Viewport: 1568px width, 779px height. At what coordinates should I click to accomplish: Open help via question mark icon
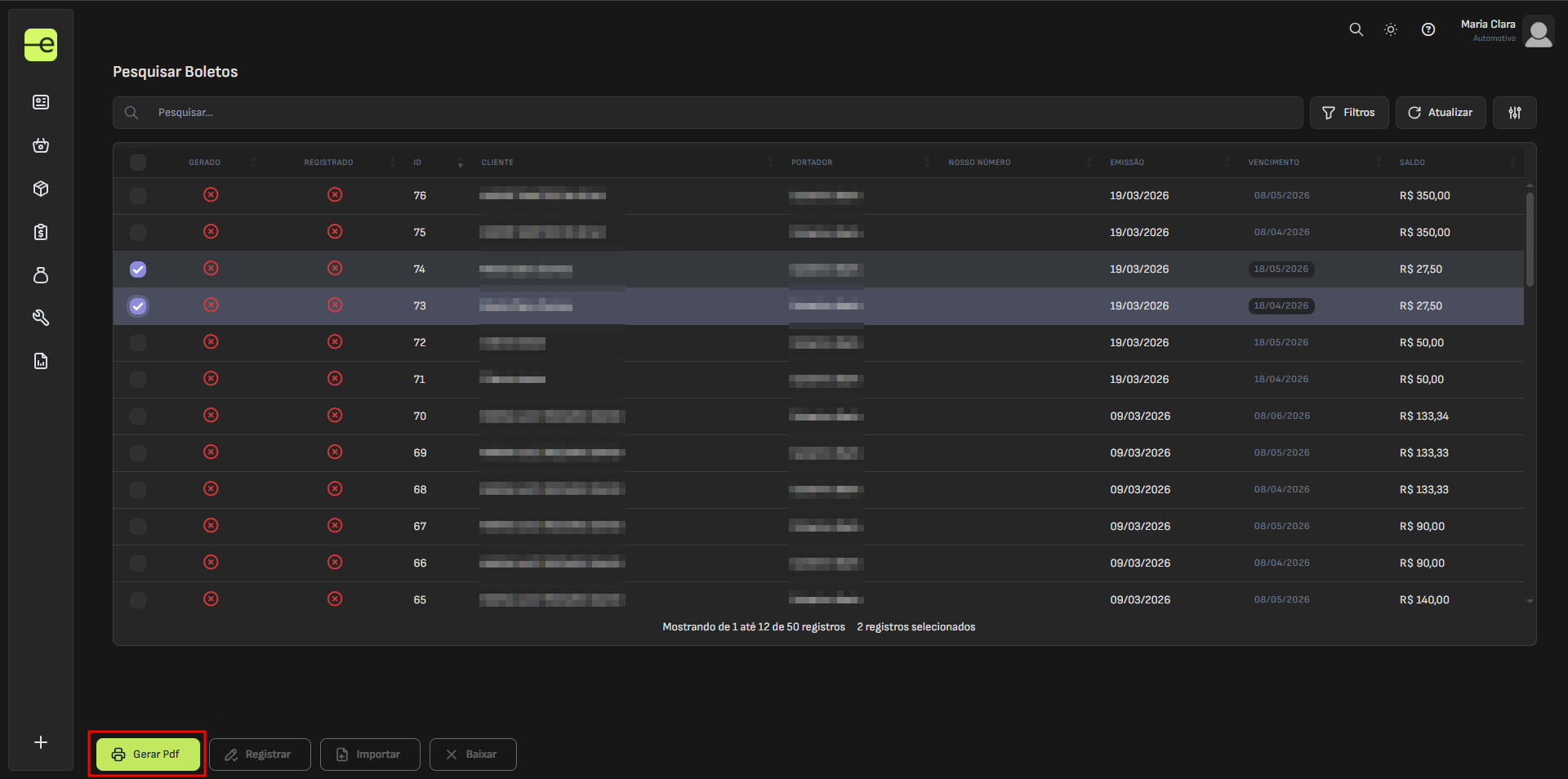click(x=1428, y=29)
